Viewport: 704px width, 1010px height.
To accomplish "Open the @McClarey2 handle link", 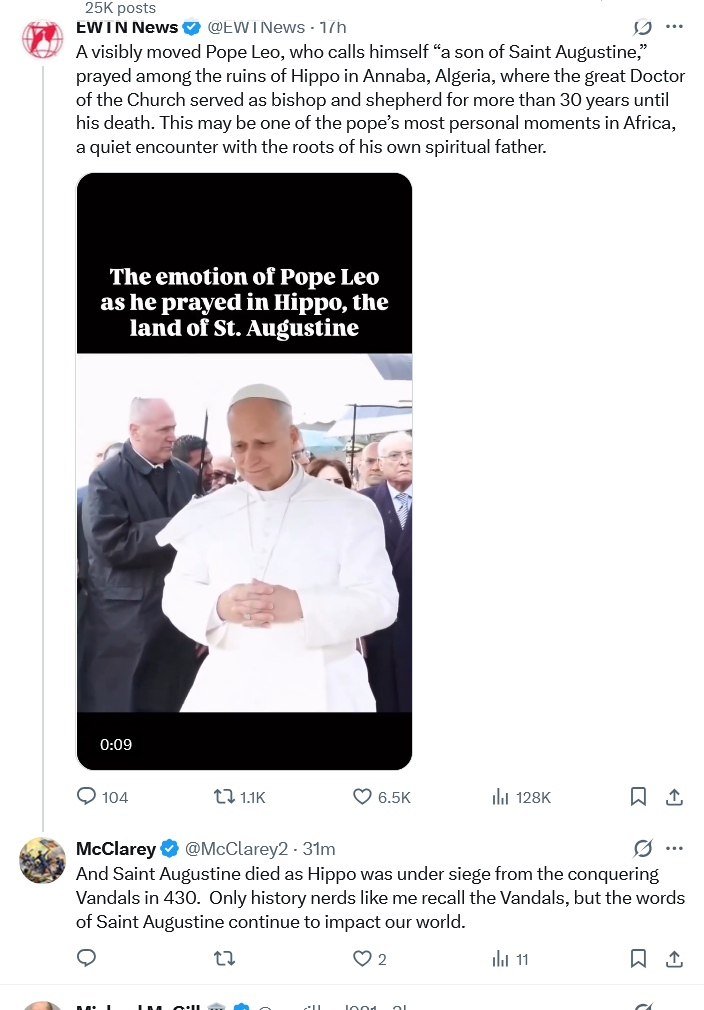I will point(236,849).
